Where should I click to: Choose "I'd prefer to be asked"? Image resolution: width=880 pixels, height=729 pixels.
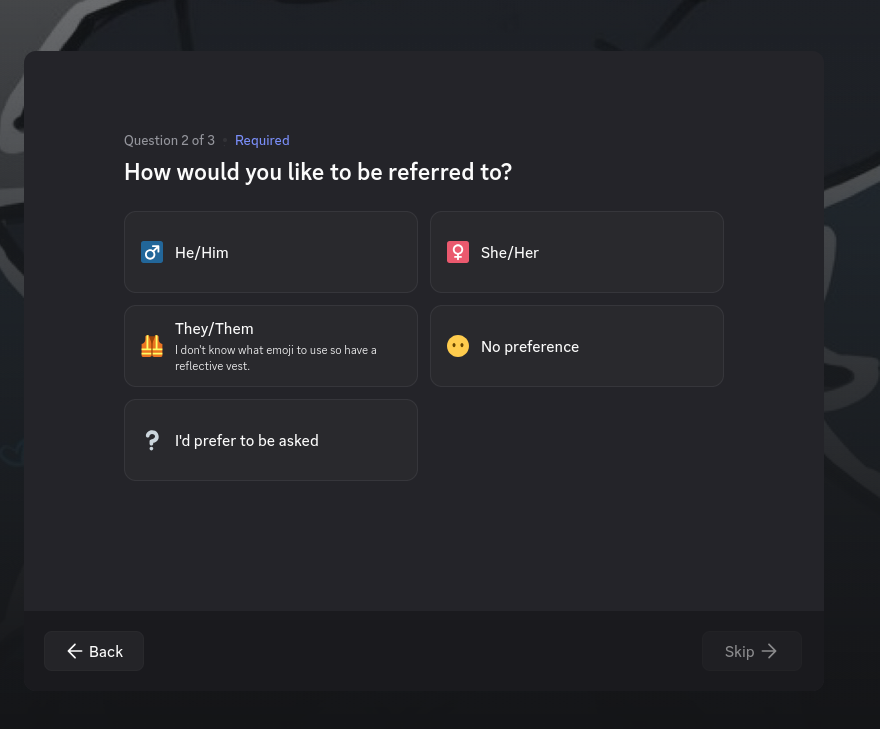[270, 440]
